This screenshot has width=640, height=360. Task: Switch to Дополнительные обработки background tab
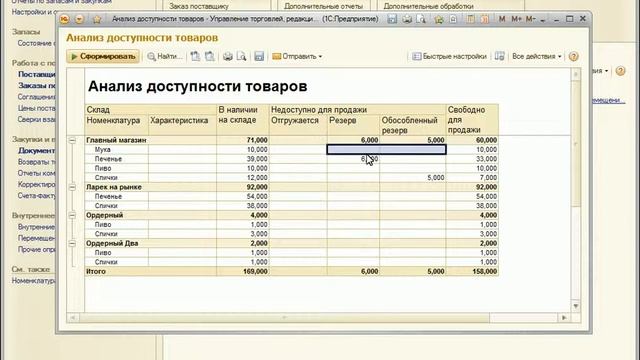(x=428, y=6)
